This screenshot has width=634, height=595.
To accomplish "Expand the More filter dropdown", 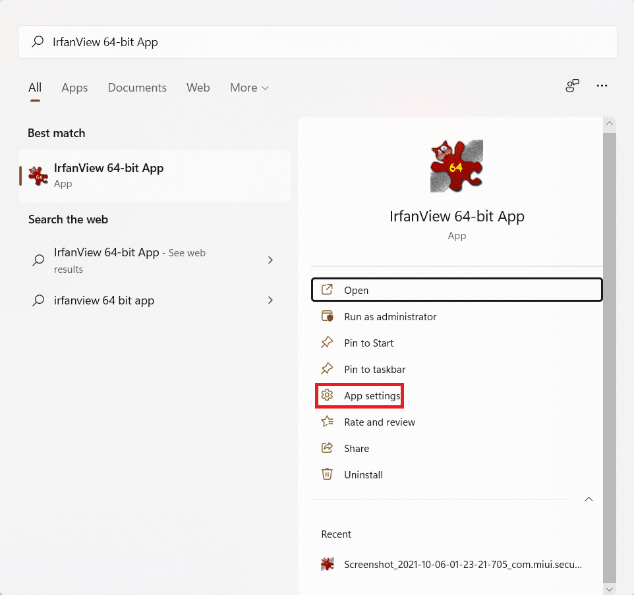I will tap(249, 88).
